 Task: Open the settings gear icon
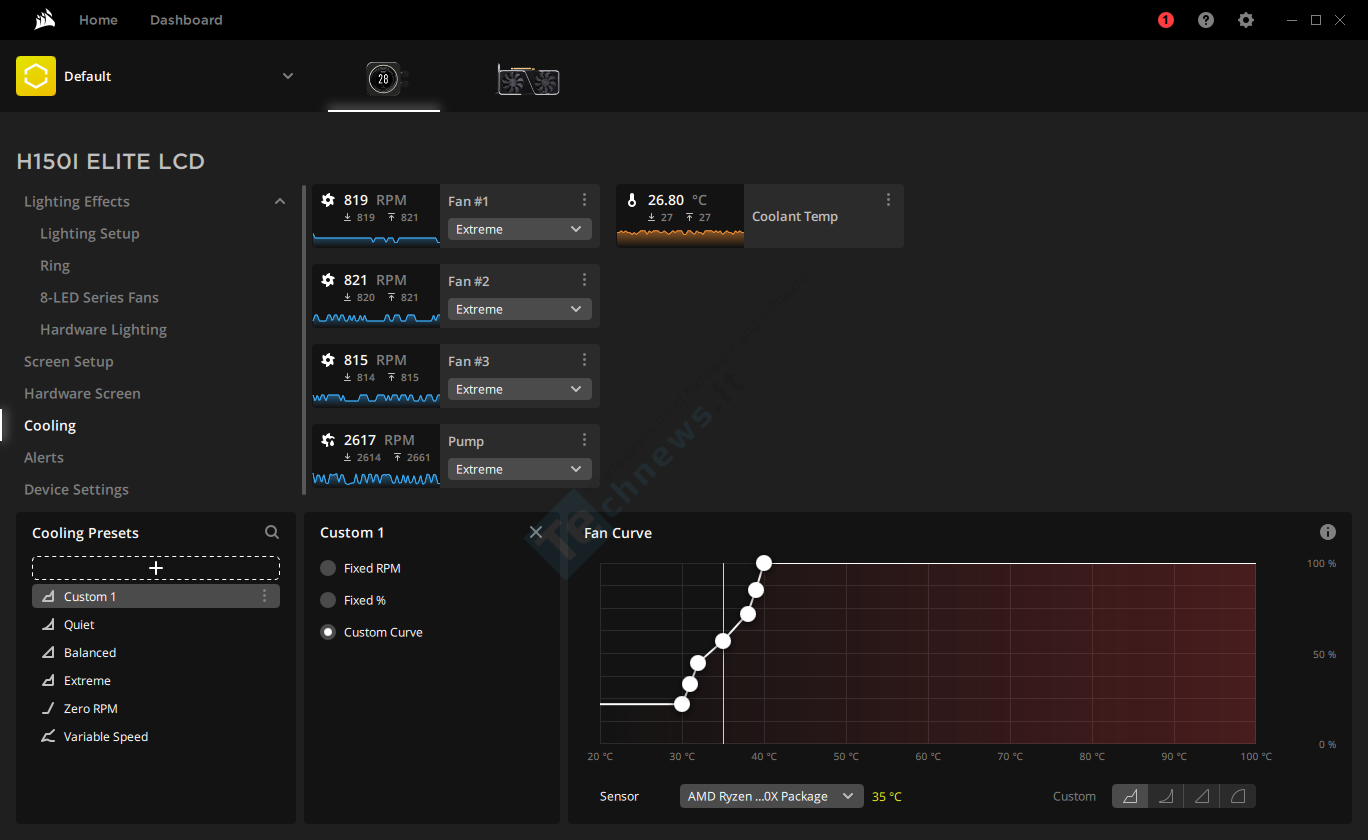[x=1246, y=20]
